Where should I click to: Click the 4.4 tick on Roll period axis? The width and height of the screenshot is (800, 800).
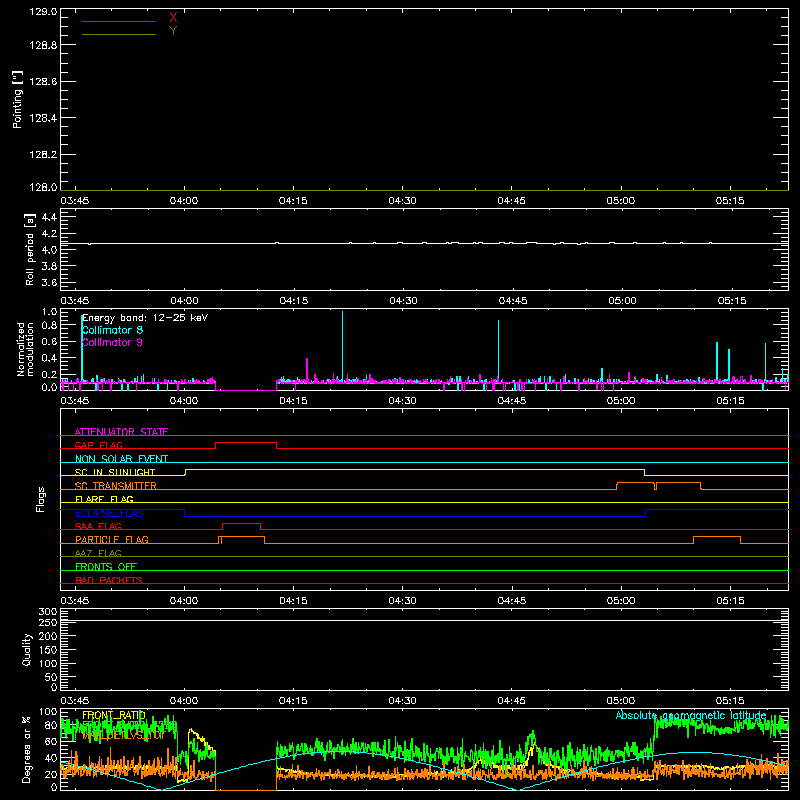pyautogui.click(x=49, y=217)
